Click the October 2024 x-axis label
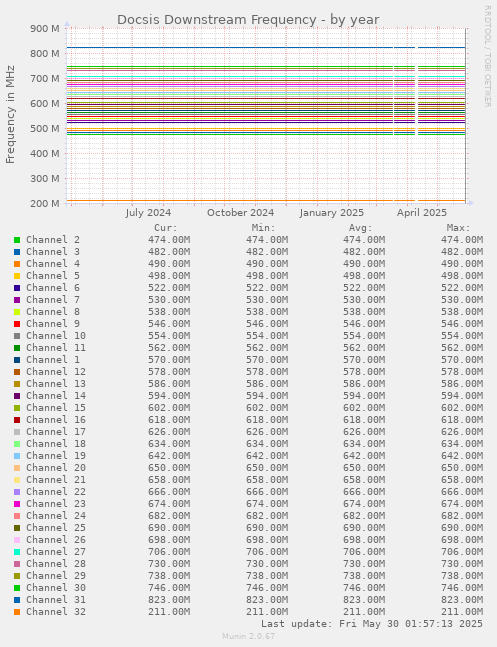Screen dimensions: 497x647 tap(241, 213)
